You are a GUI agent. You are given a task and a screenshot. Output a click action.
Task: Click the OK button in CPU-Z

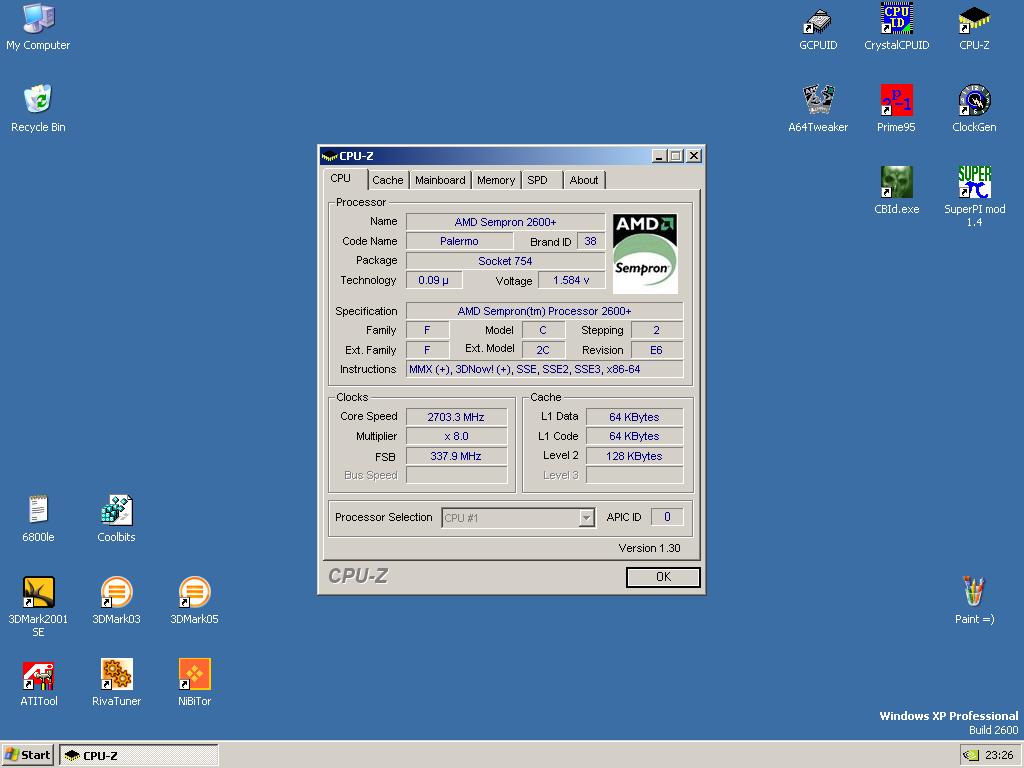point(663,577)
